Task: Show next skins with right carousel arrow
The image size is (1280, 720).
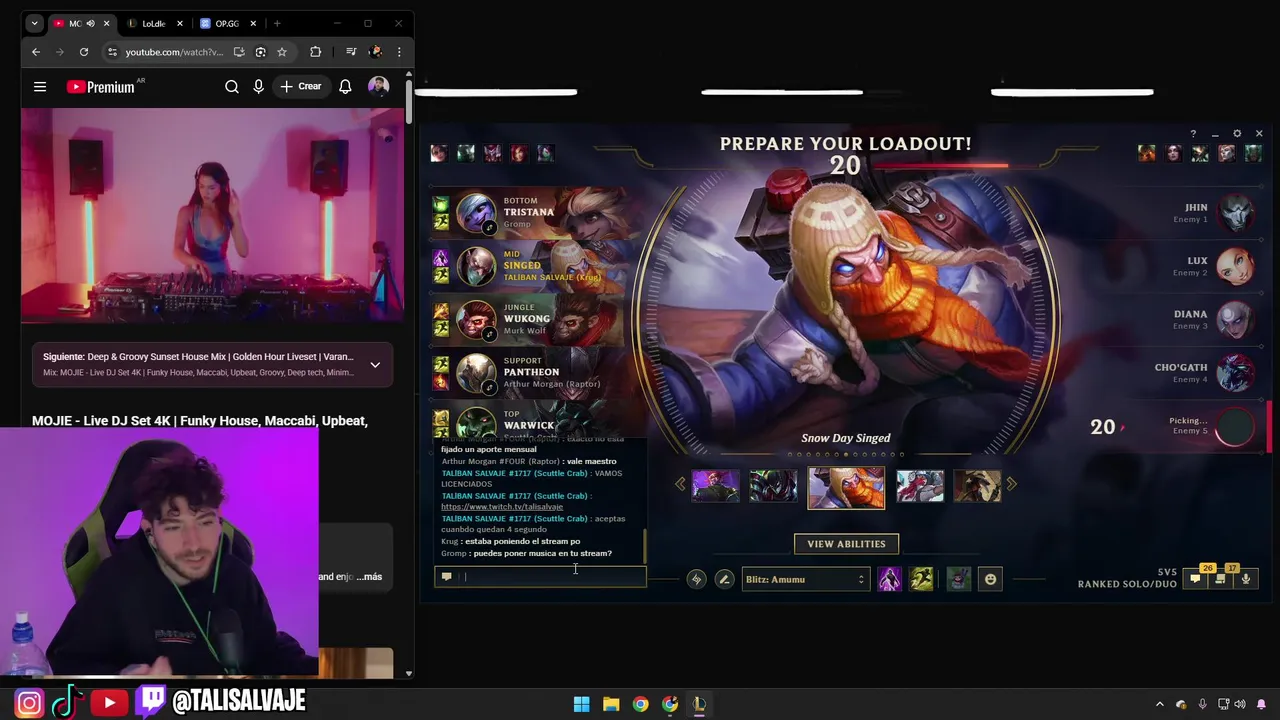Action: pyautogui.click(x=1011, y=484)
